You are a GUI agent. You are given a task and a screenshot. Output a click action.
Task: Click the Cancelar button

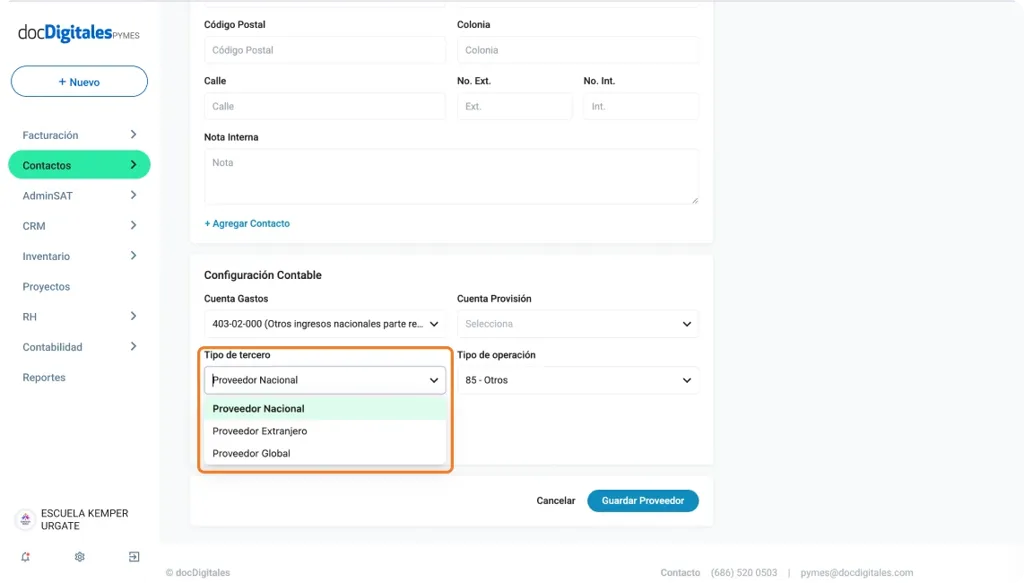[555, 501]
